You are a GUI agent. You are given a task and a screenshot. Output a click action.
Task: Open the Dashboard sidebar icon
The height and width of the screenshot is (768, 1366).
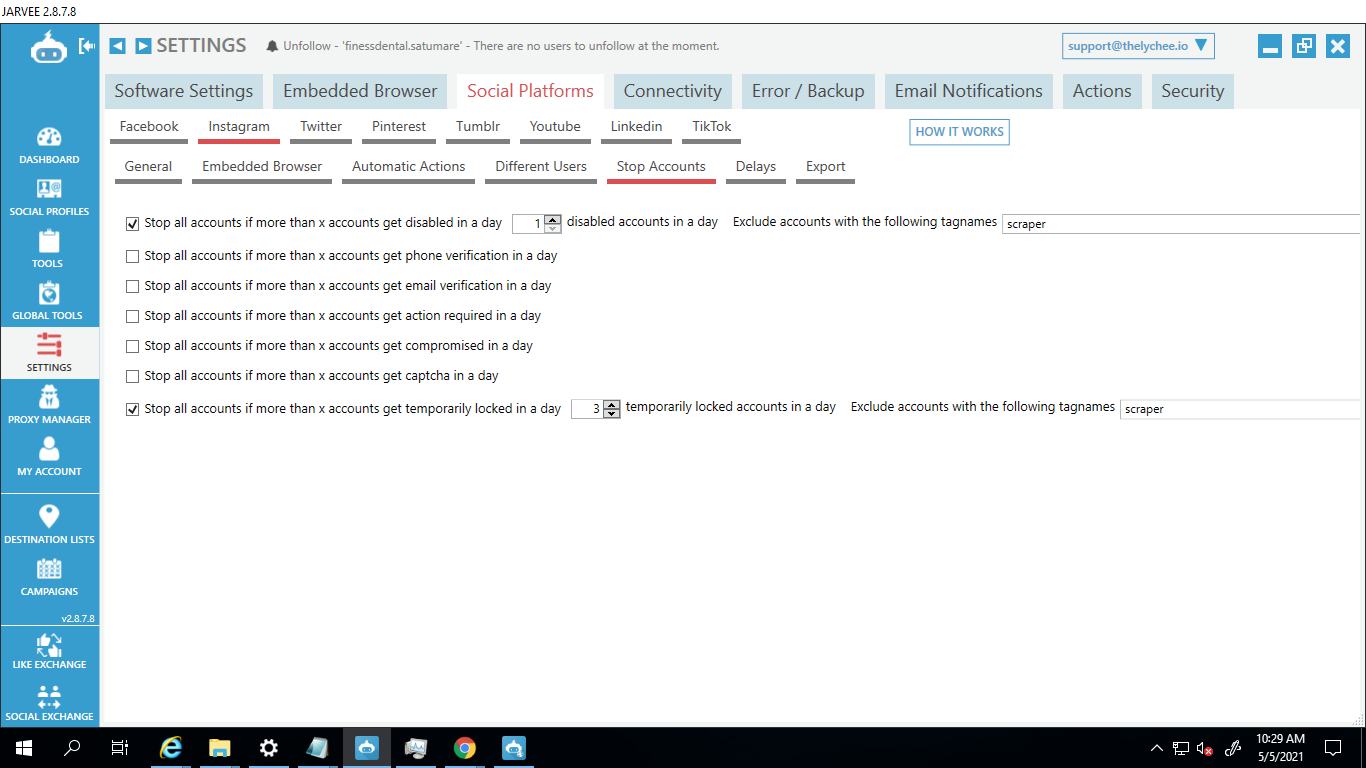[49, 145]
